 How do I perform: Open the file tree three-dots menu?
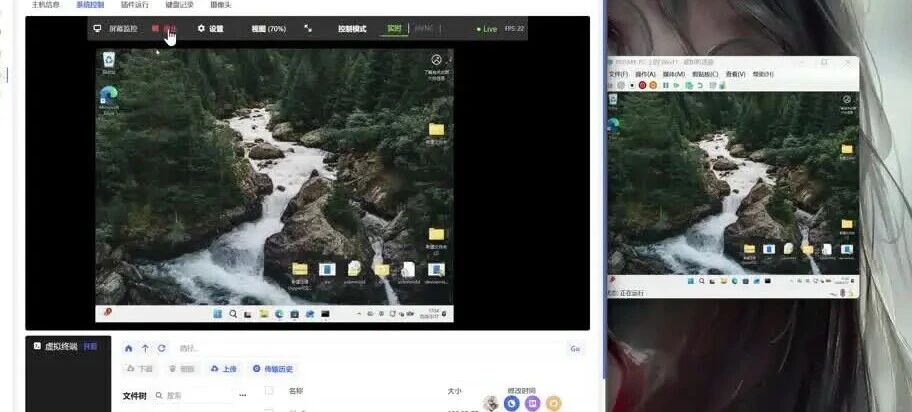243,395
